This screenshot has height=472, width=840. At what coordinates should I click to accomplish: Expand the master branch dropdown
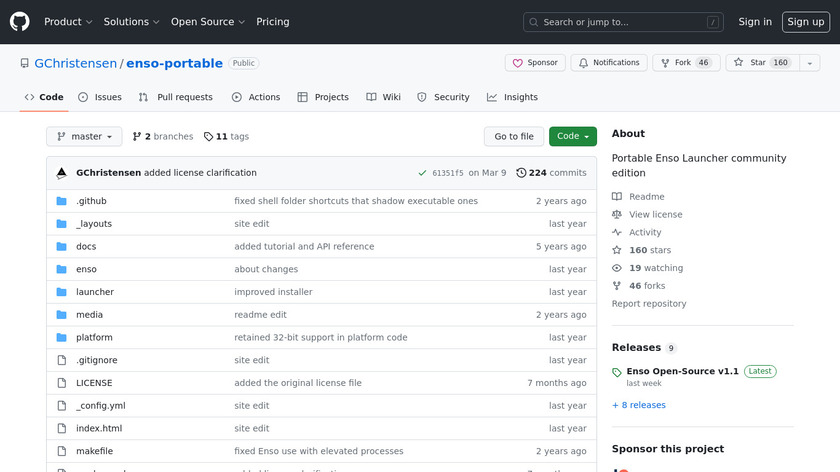tap(84, 137)
